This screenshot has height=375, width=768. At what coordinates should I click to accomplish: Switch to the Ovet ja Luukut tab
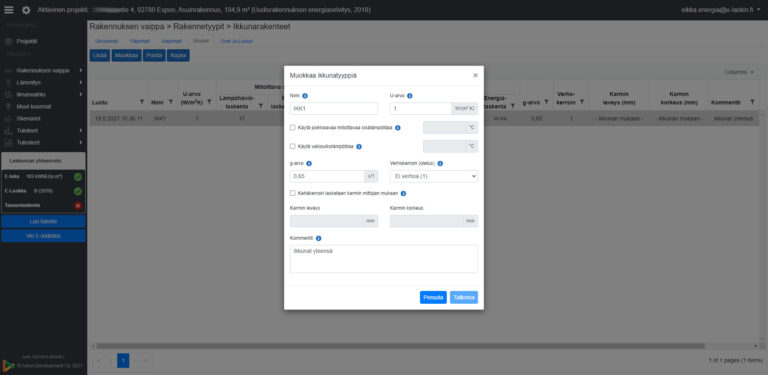pyautogui.click(x=237, y=41)
